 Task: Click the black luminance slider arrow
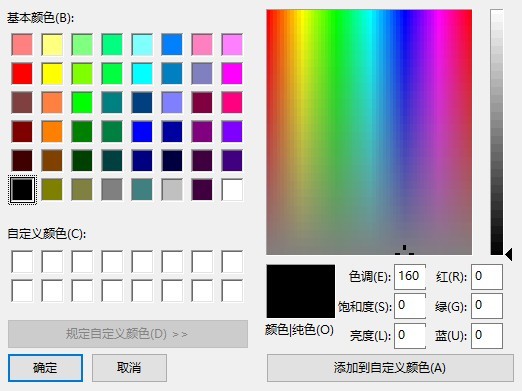tap(509, 255)
